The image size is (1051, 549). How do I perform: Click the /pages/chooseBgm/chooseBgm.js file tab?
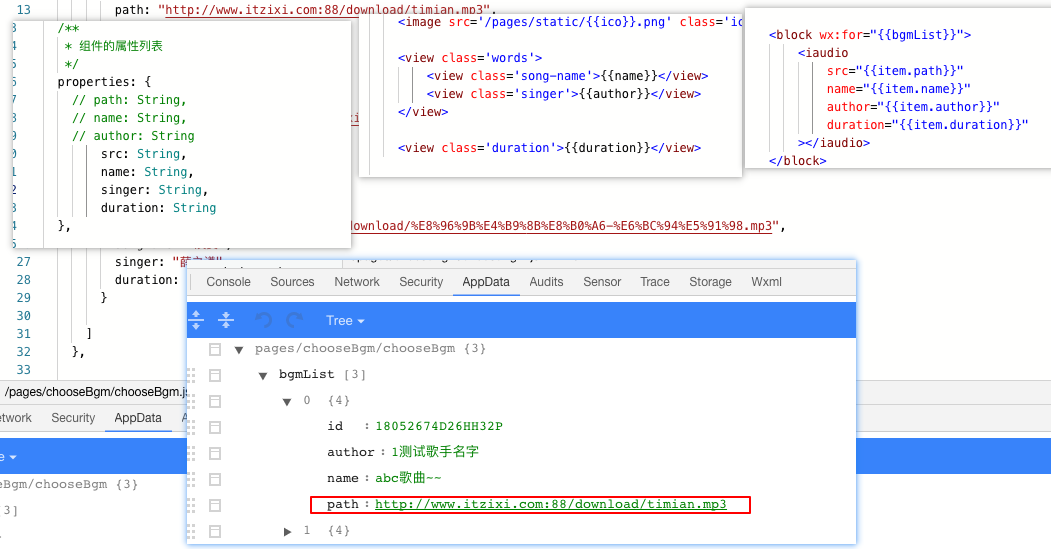96,391
